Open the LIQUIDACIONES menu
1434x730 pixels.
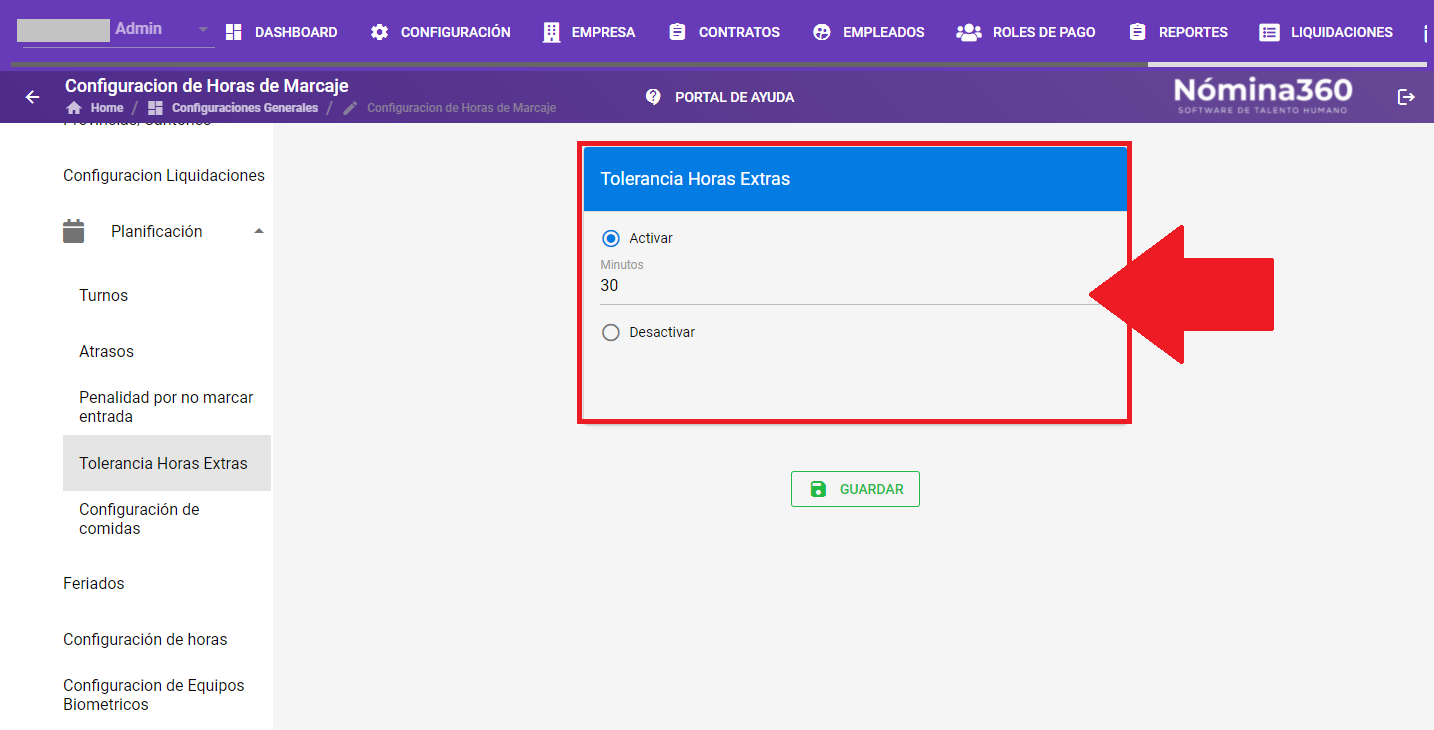click(x=1326, y=32)
